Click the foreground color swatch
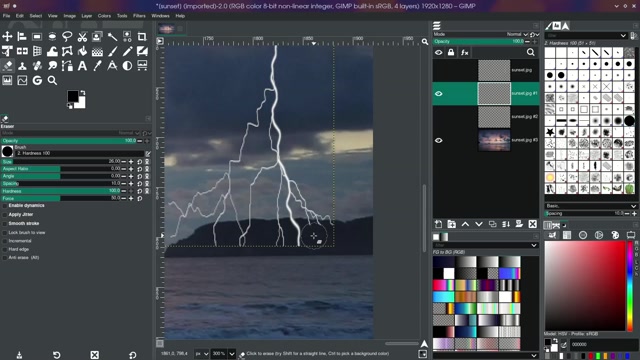This screenshot has width=640, height=360. [73, 96]
